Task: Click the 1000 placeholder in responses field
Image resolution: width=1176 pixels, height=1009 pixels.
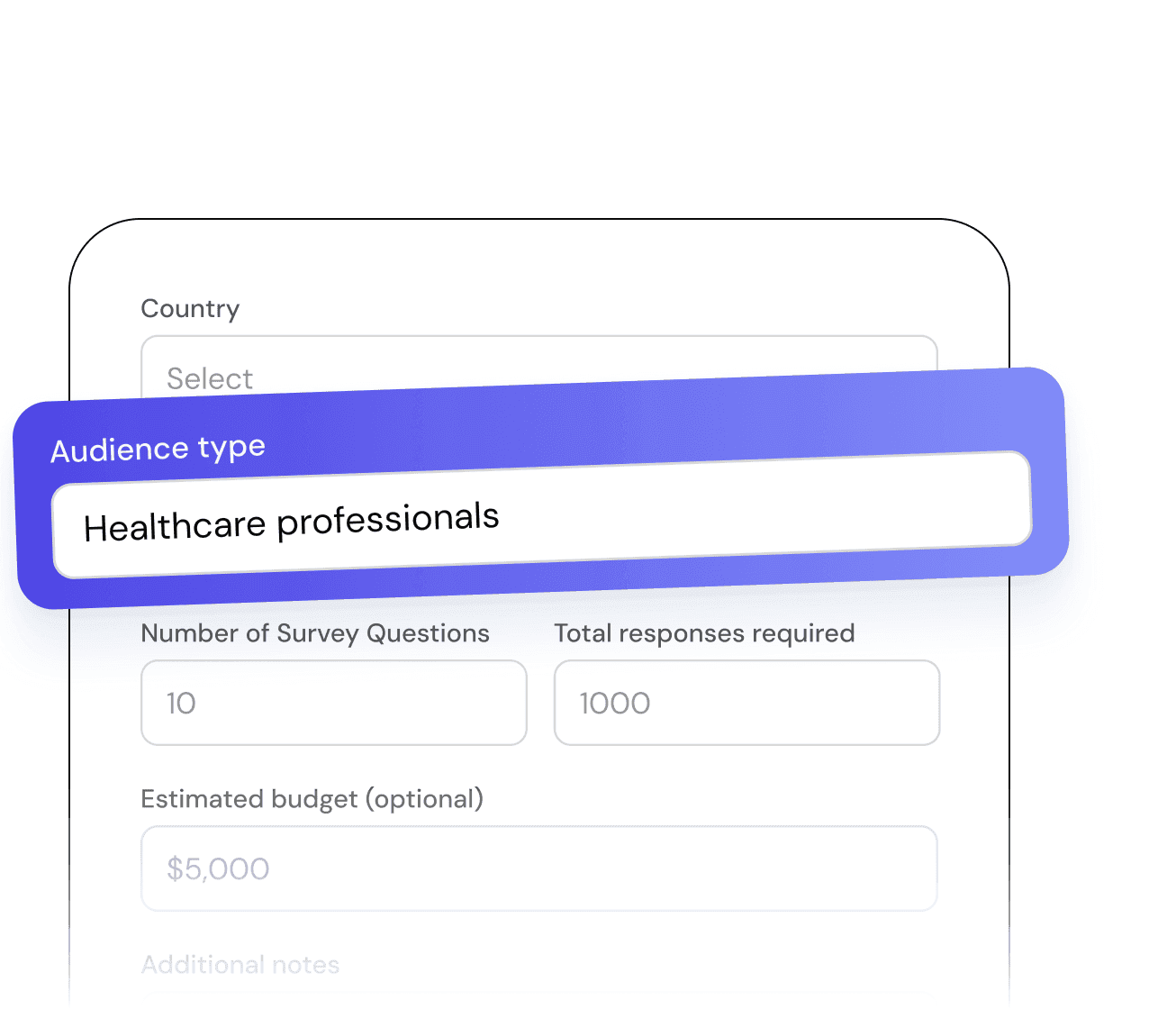Action: (x=614, y=704)
